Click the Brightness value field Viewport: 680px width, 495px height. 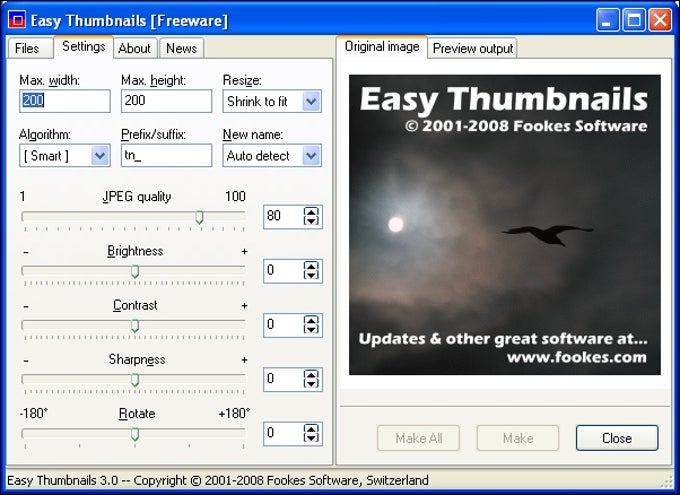(x=284, y=270)
